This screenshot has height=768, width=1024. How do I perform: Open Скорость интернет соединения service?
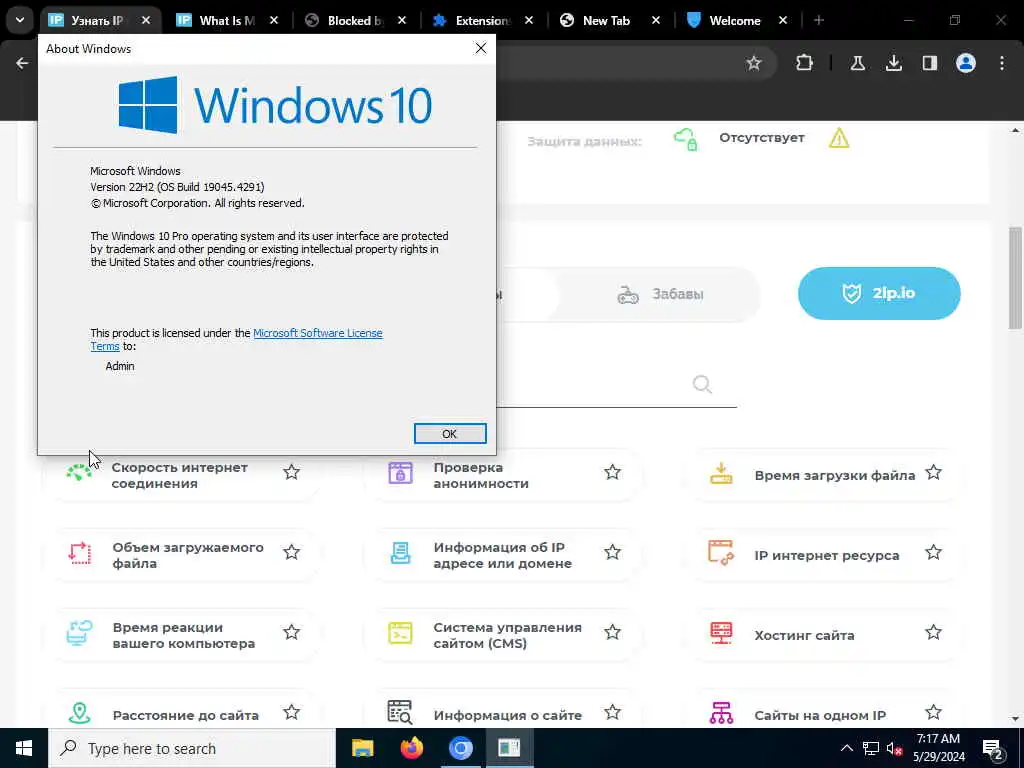(x=179, y=475)
